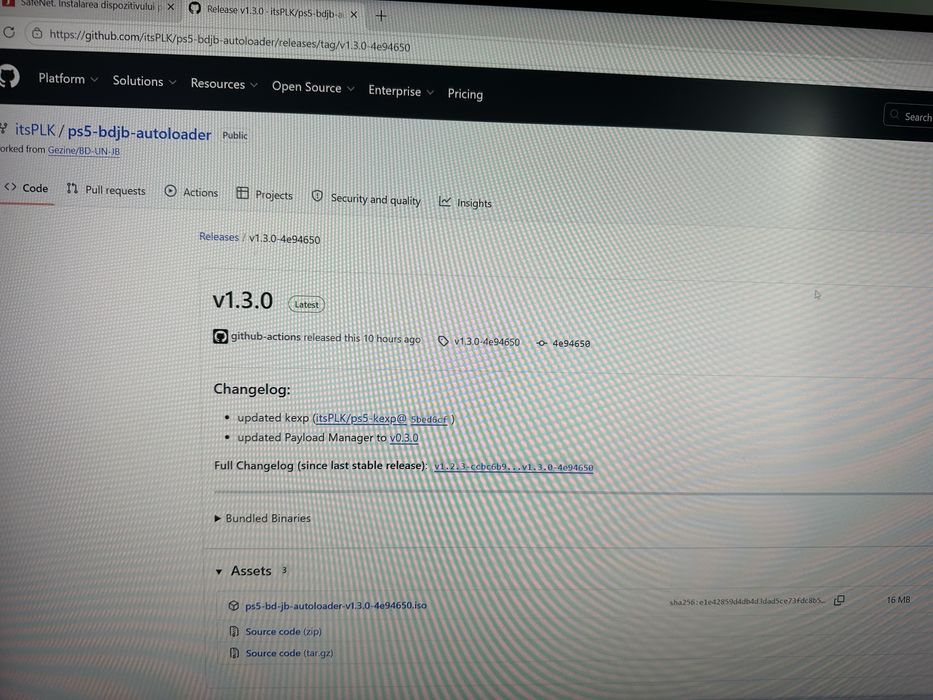Open Payload Manager v0.3.0 link
The image size is (933, 700).
[x=404, y=438]
